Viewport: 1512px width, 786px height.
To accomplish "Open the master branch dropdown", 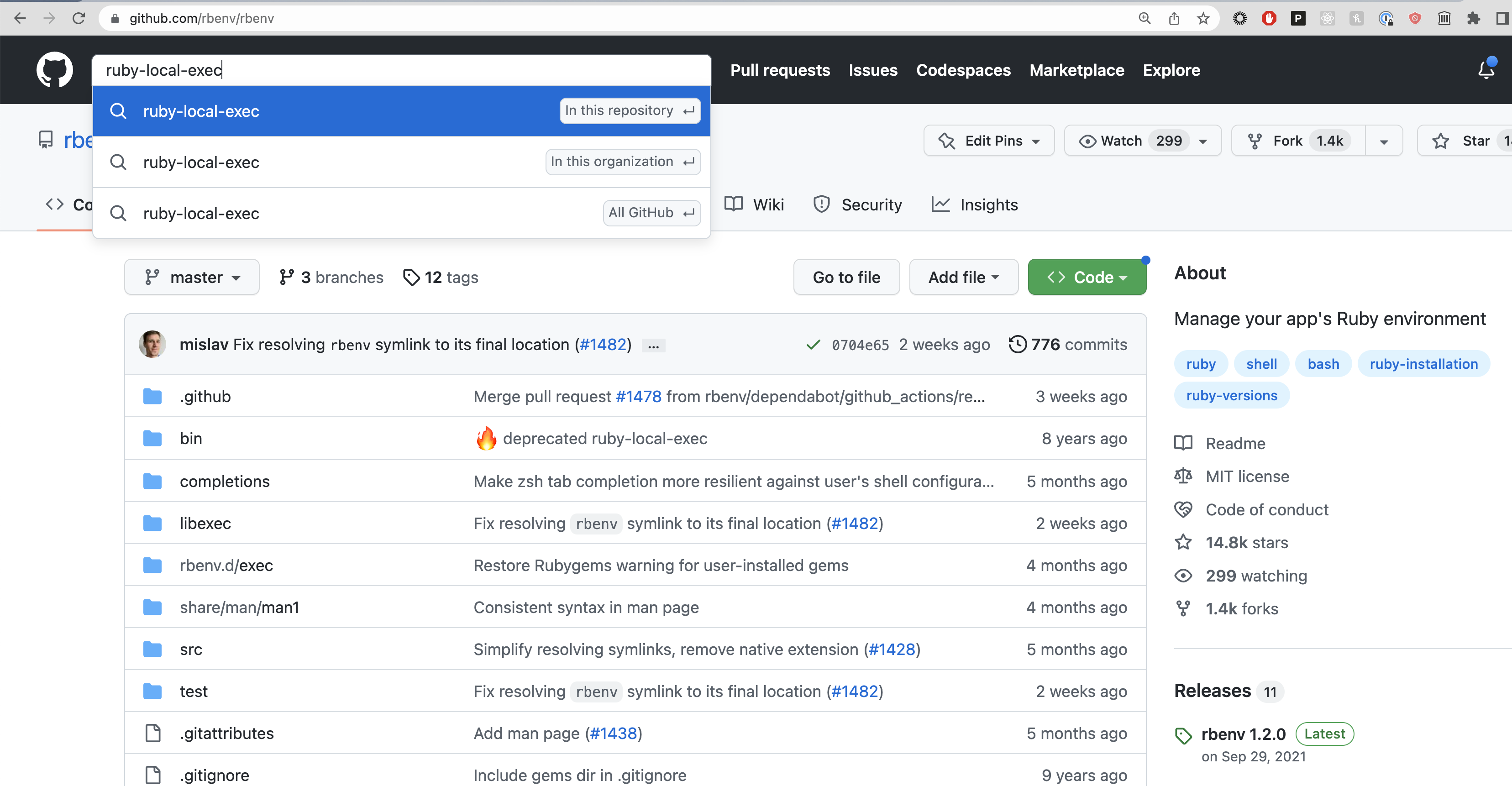I will coord(192,277).
